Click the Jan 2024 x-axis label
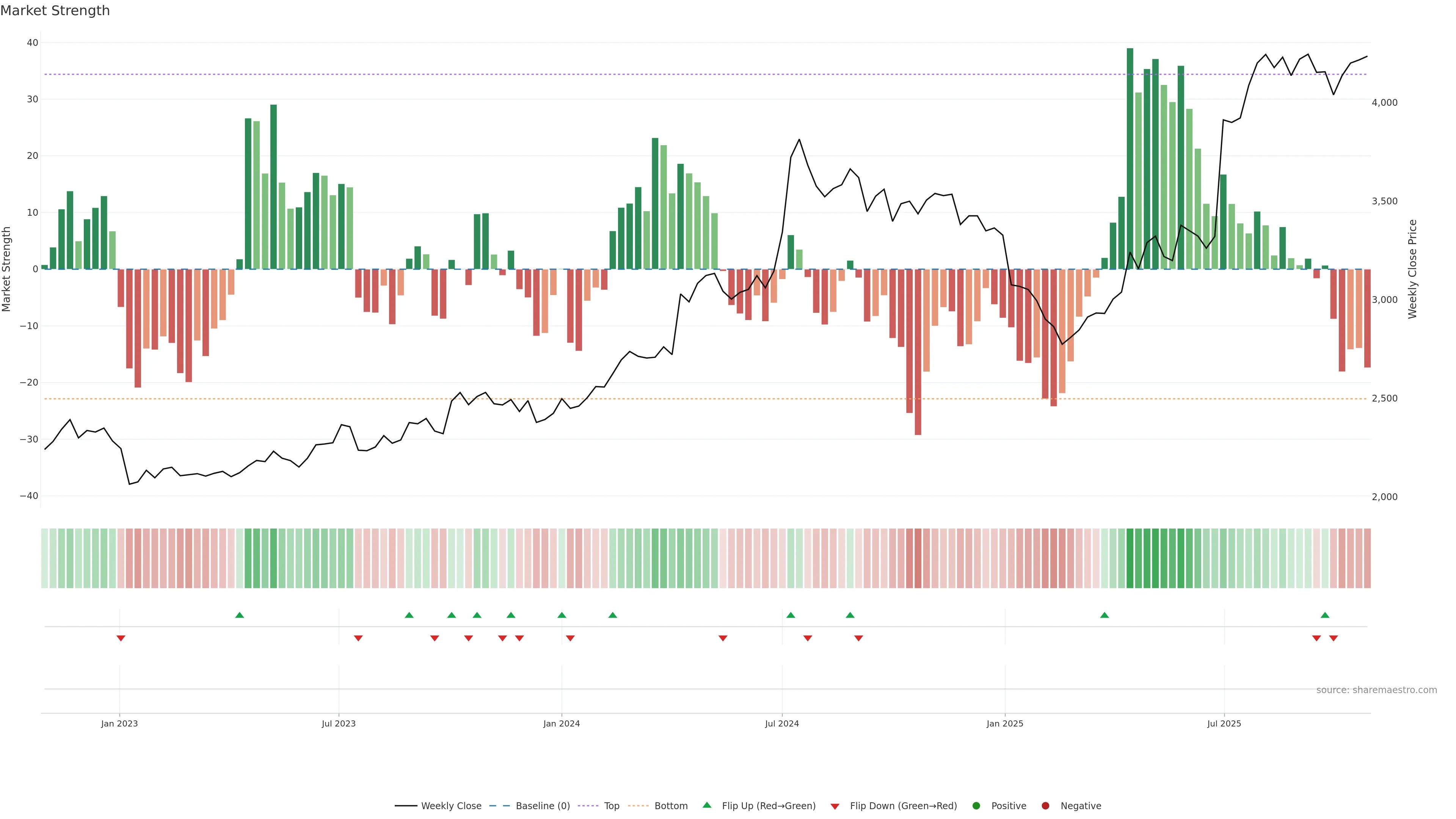1456x819 pixels. [x=561, y=723]
